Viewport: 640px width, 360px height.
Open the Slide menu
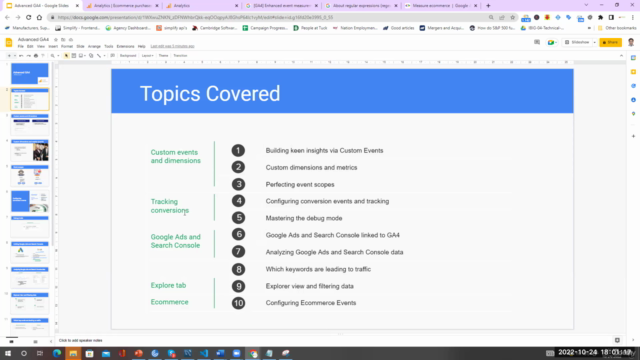[80, 47]
